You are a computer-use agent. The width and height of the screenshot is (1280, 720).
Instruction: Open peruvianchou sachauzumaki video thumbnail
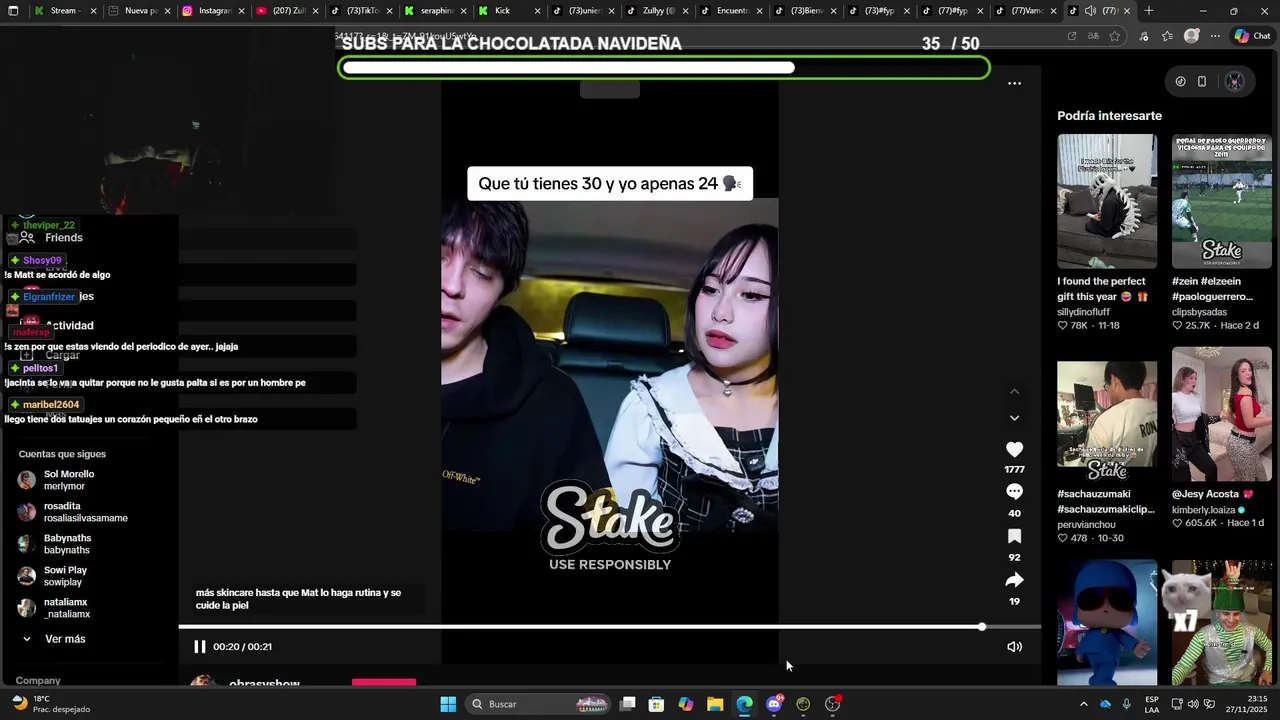point(1107,414)
